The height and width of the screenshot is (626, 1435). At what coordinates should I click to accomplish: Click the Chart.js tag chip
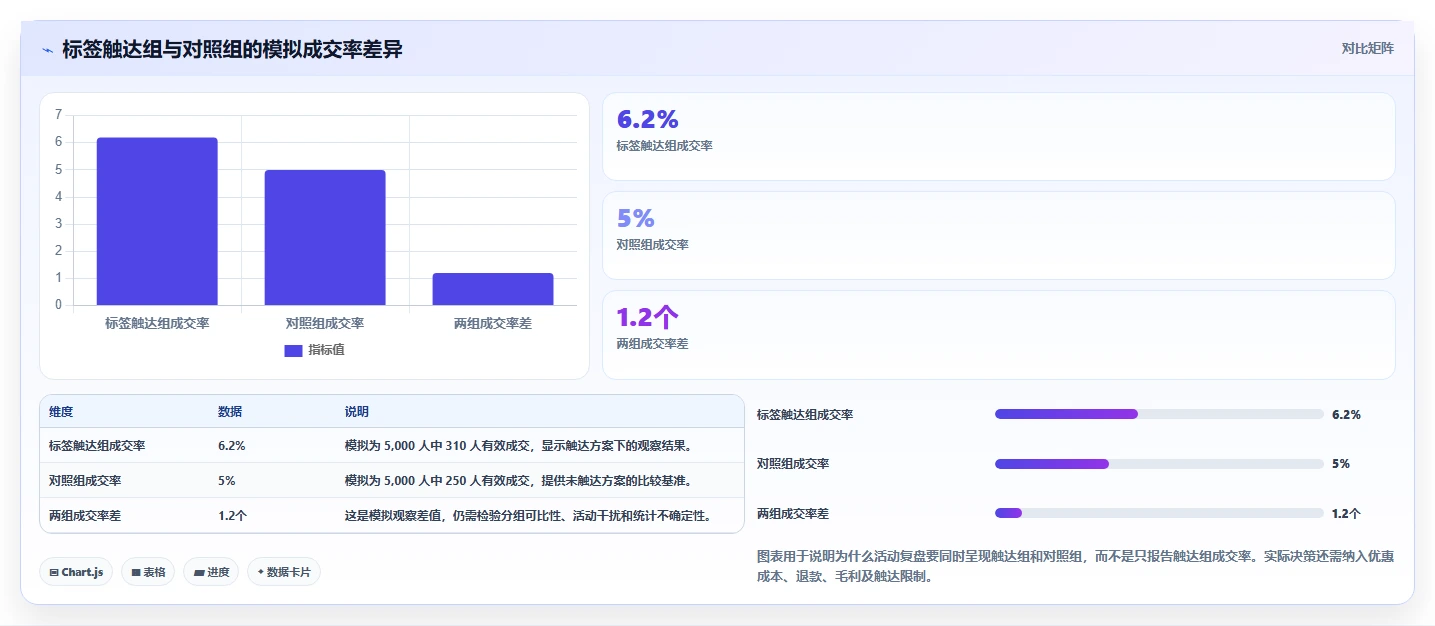pos(77,572)
